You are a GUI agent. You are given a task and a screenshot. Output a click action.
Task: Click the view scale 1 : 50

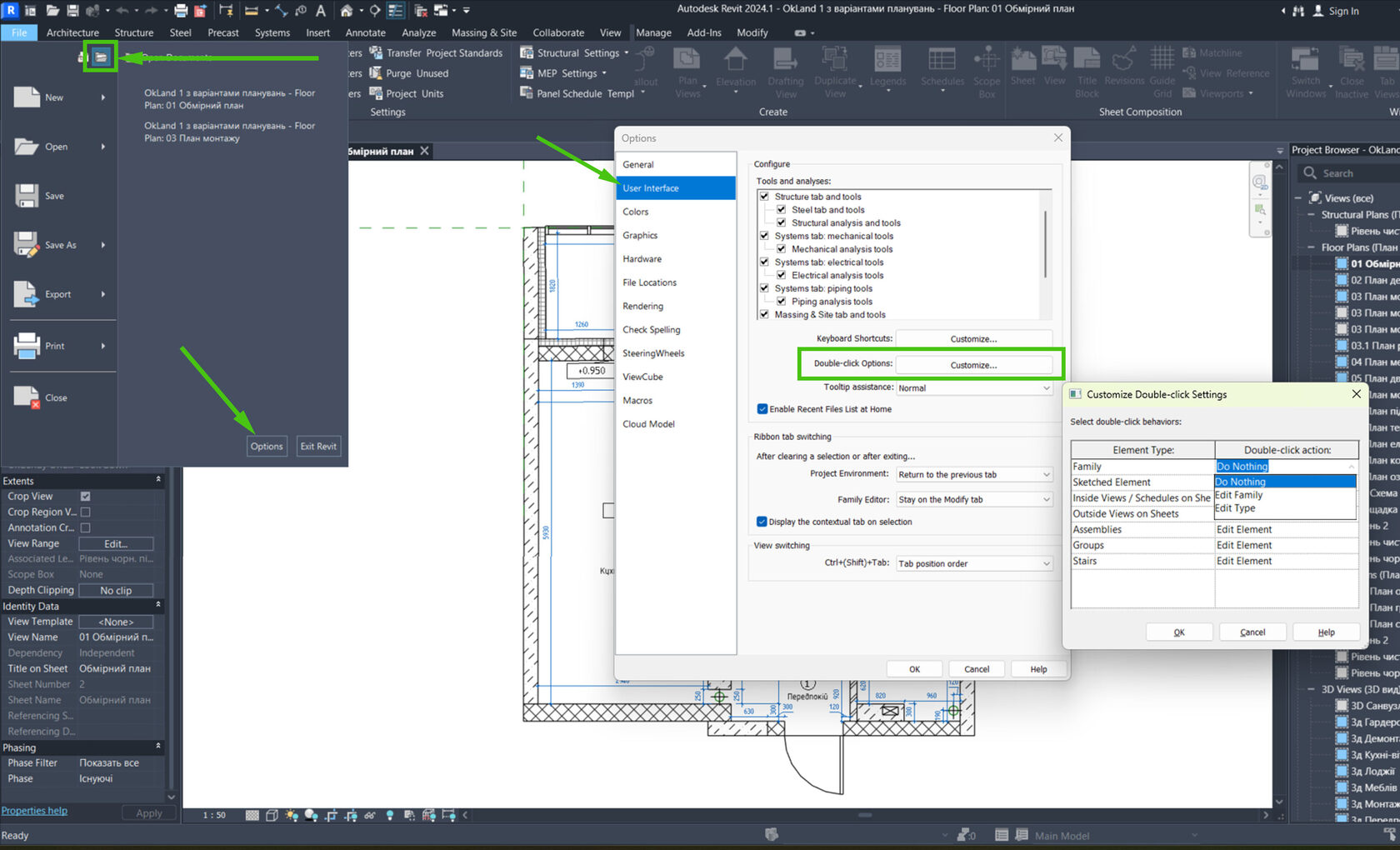[x=214, y=815]
